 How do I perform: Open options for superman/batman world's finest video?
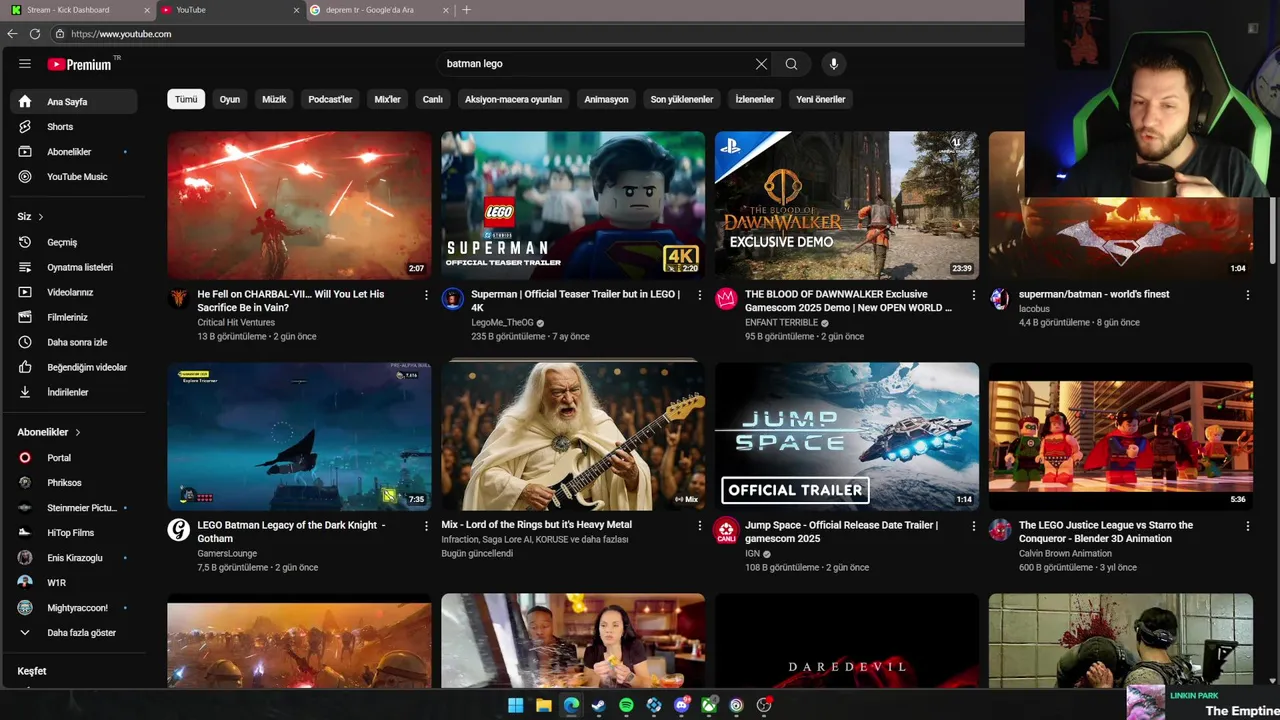click(x=1247, y=295)
